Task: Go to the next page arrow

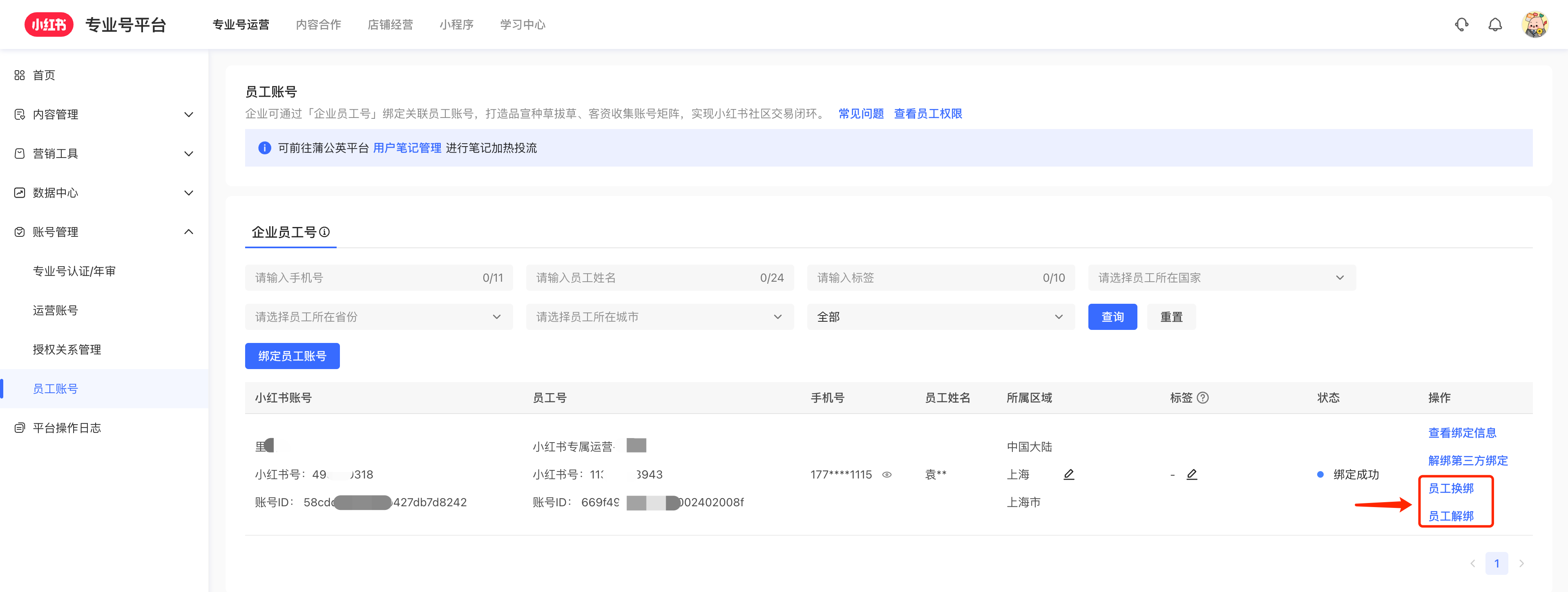Action: (1521, 563)
